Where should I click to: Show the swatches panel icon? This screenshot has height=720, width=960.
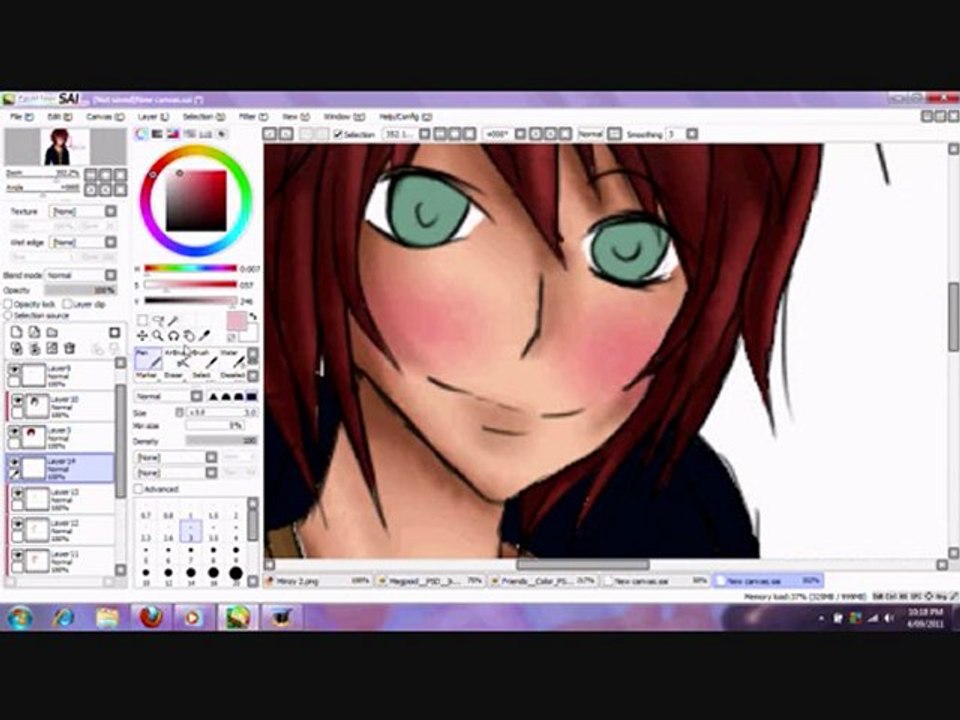tap(206, 133)
